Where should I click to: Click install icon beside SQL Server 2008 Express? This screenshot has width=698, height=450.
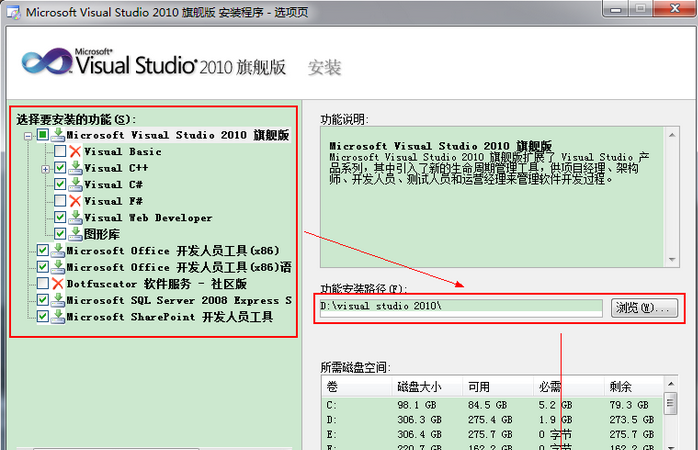point(58,300)
